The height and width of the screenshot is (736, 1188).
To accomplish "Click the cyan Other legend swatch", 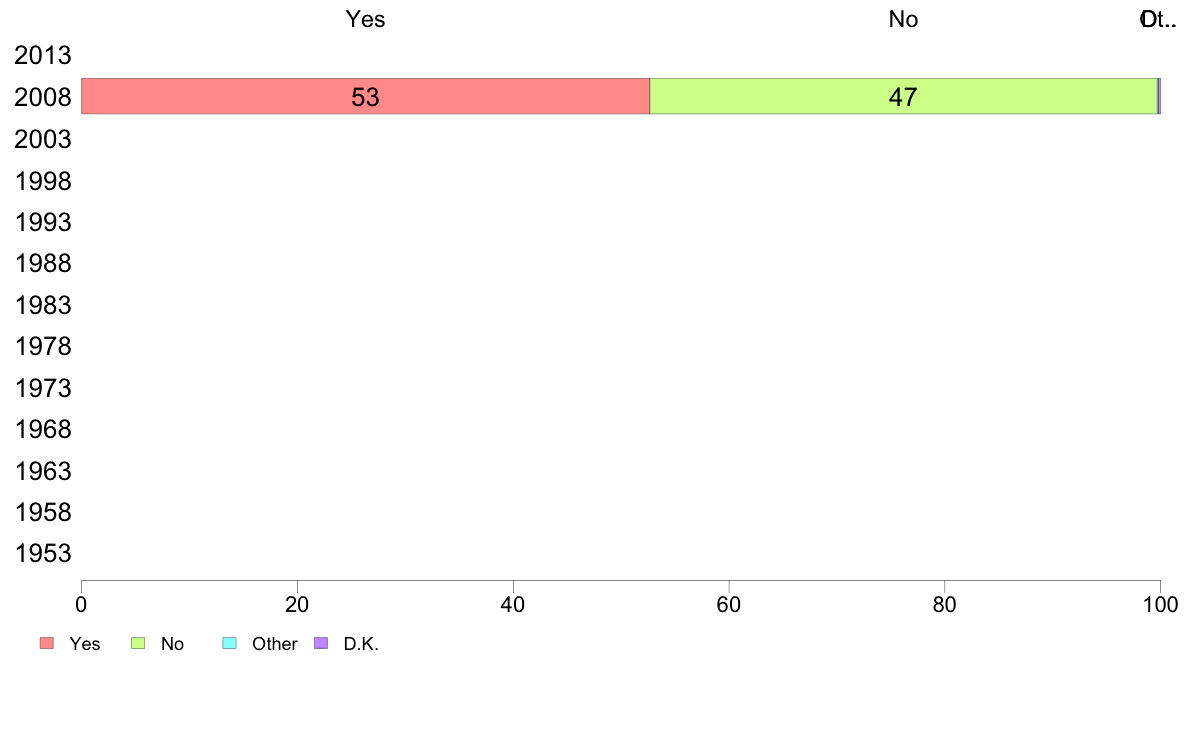I will pos(230,643).
